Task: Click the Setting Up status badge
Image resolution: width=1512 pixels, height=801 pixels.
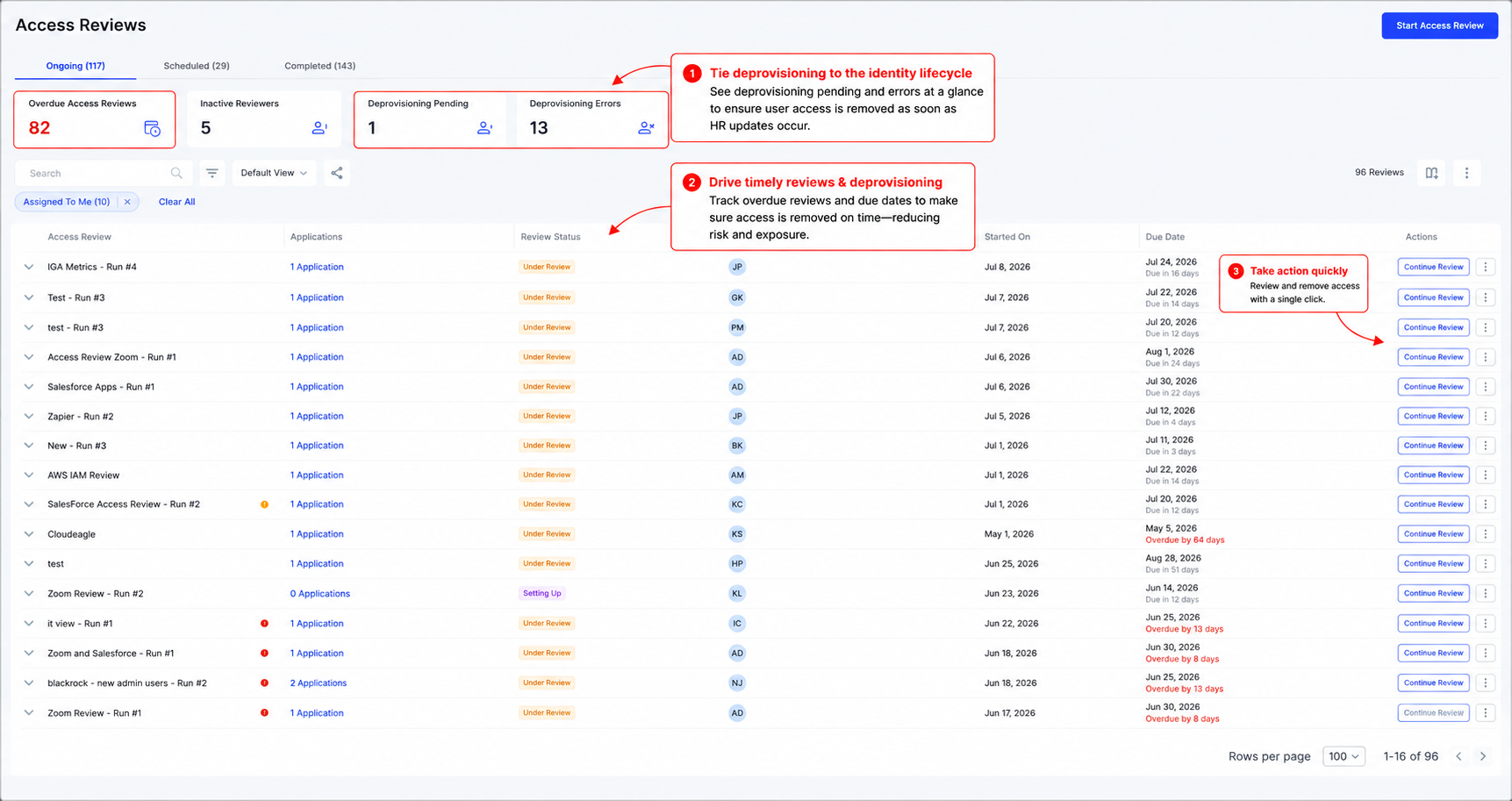Action: coord(542,594)
